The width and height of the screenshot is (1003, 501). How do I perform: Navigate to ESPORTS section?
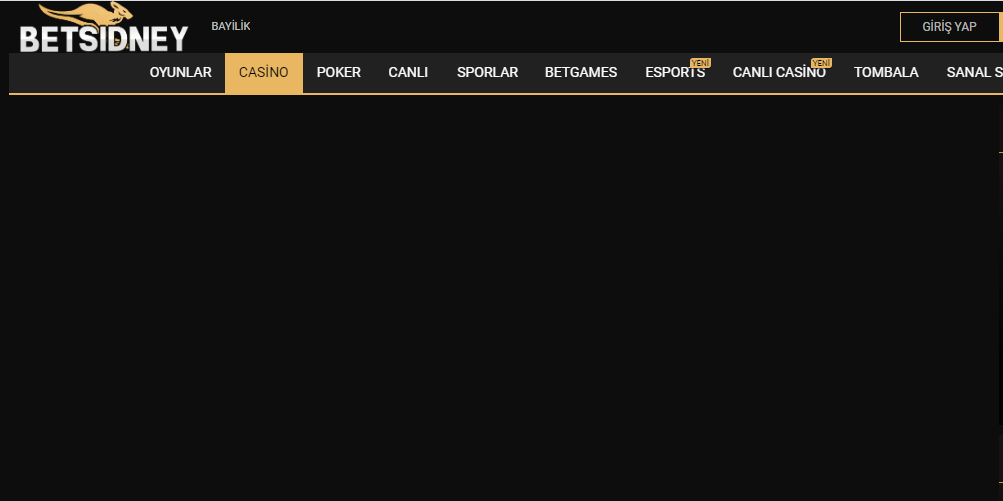point(675,72)
